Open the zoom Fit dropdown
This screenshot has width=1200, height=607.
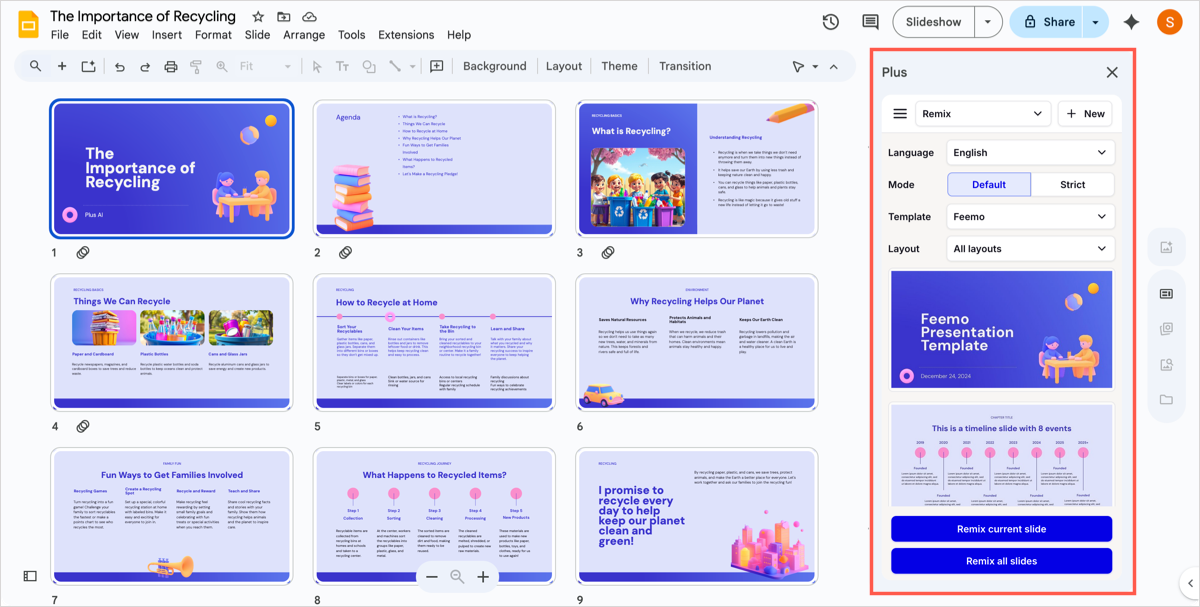[x=265, y=66]
